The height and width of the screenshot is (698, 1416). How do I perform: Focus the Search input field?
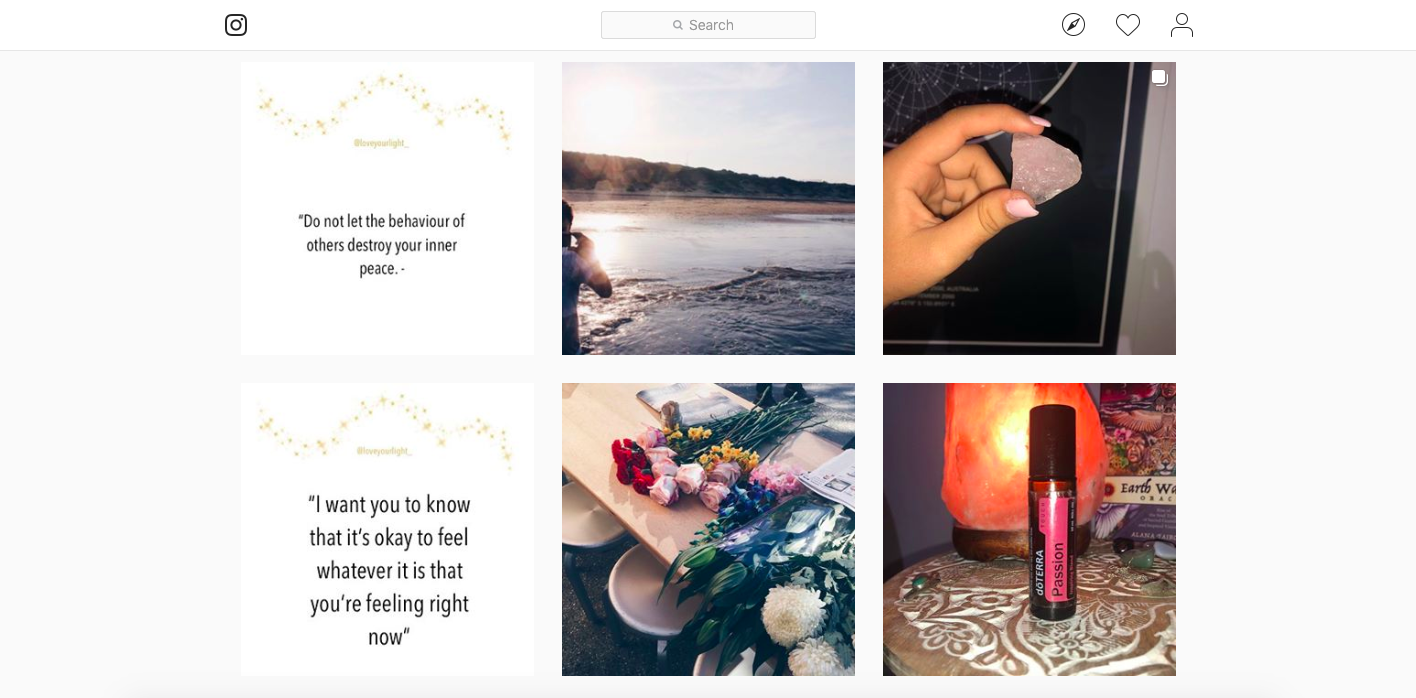click(x=708, y=25)
